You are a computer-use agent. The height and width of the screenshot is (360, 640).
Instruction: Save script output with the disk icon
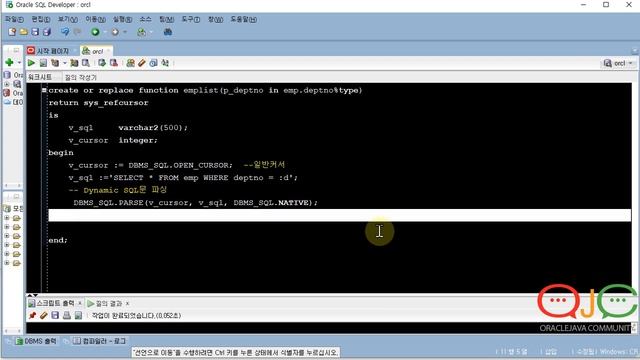pos(55,316)
